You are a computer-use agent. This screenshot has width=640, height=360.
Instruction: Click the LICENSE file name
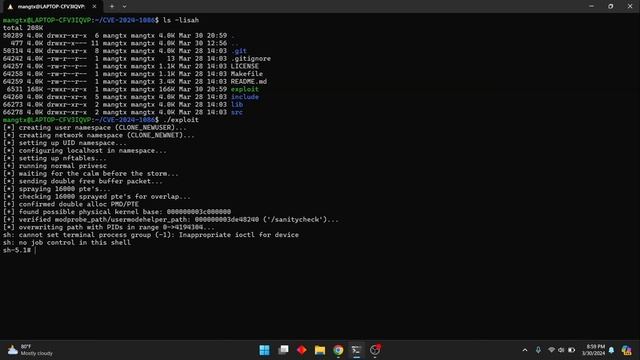click(x=244, y=66)
